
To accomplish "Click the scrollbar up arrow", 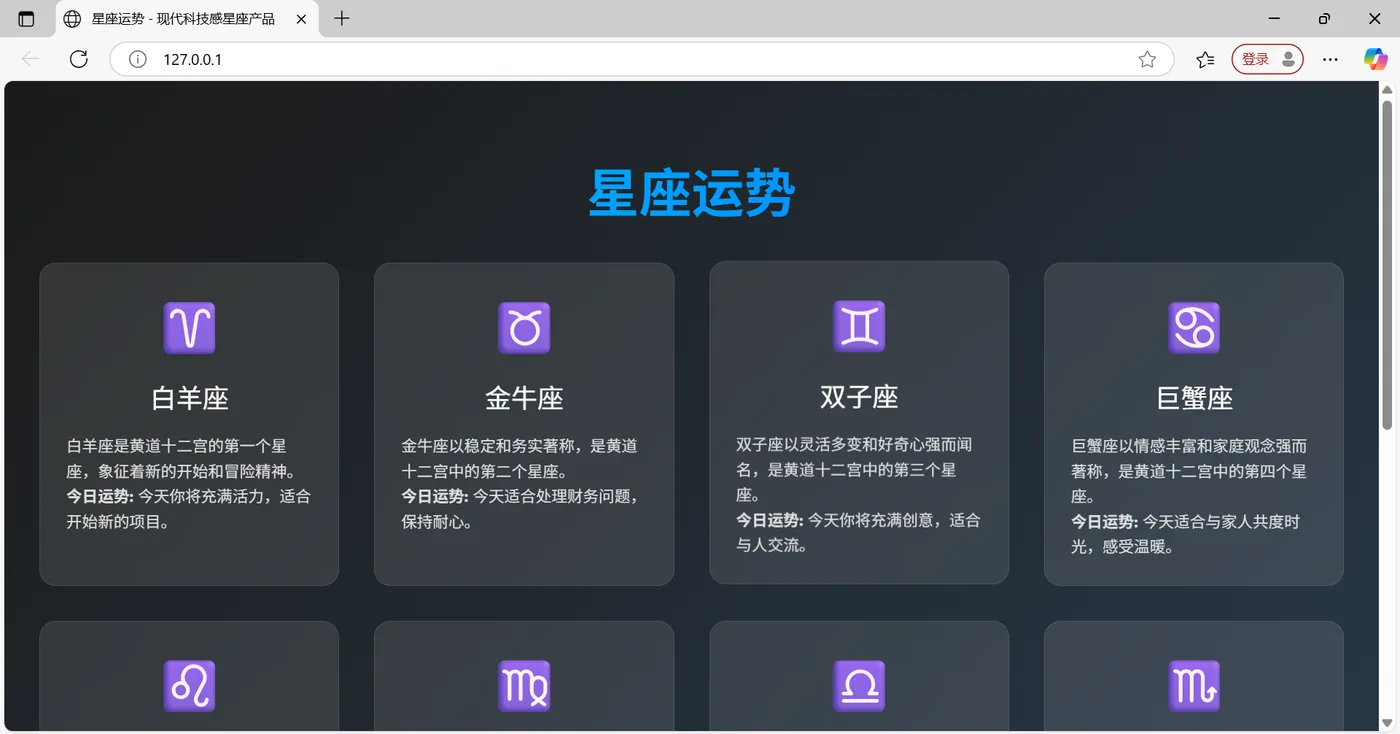I will point(1387,91).
